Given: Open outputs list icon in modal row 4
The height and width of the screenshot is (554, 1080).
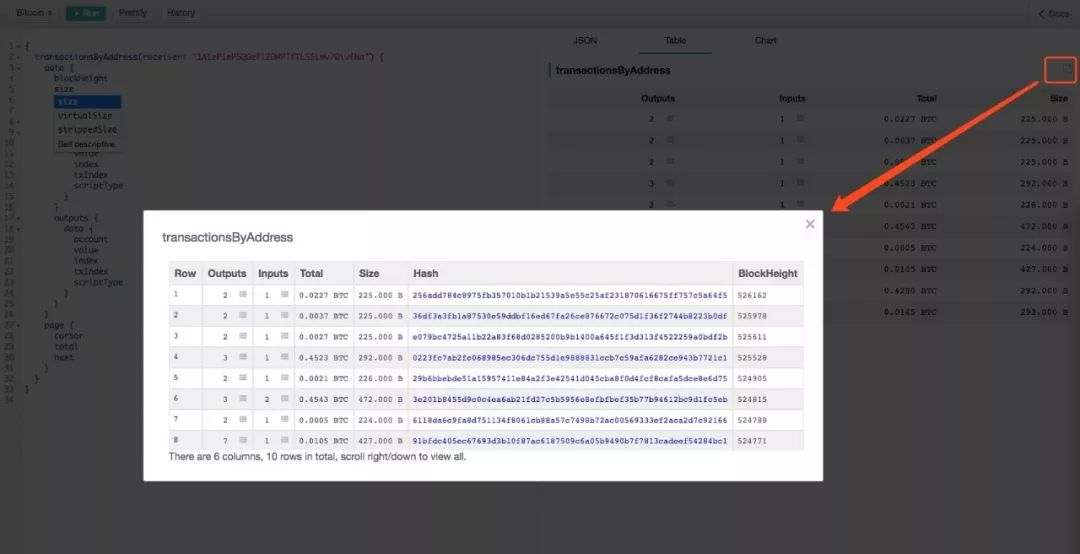Looking at the screenshot, I should tap(243, 357).
